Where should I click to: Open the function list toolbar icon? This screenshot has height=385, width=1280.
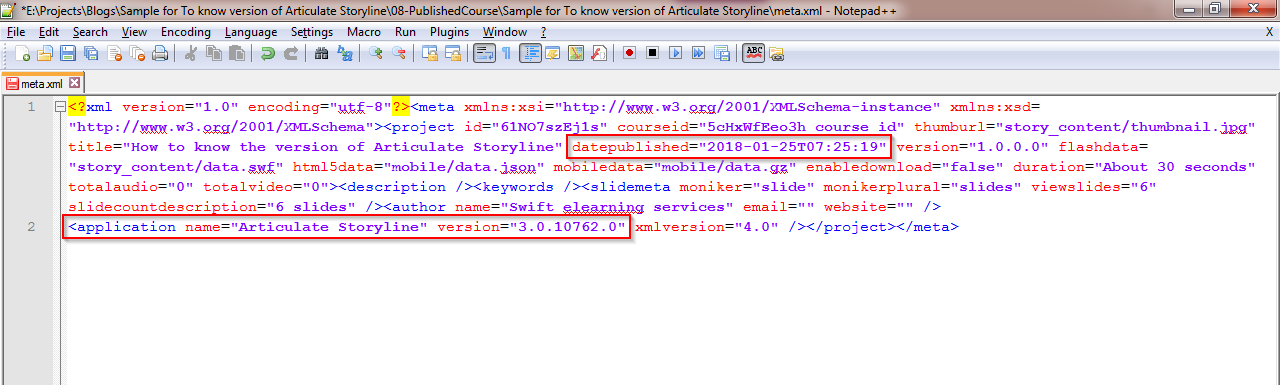599,52
